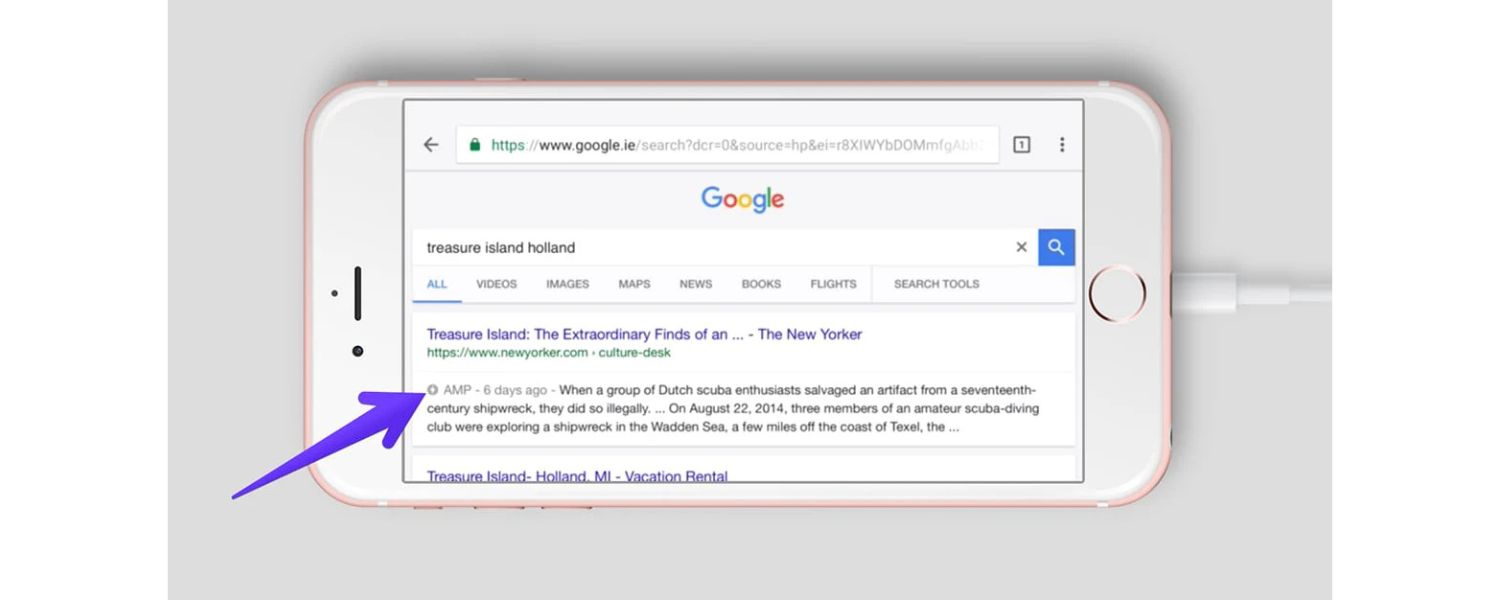Clear the search query with the X
This screenshot has height=600, width=1500.
pyautogui.click(x=1021, y=247)
